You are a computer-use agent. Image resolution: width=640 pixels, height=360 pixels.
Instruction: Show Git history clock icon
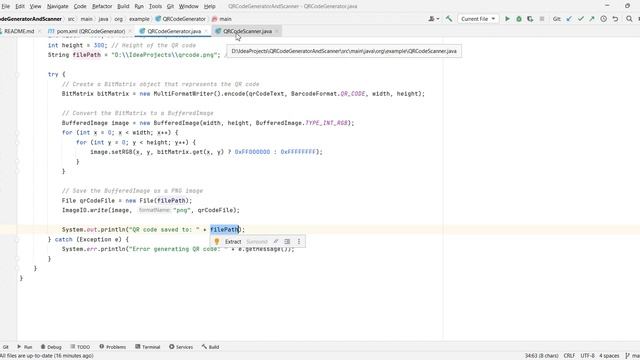603,19
